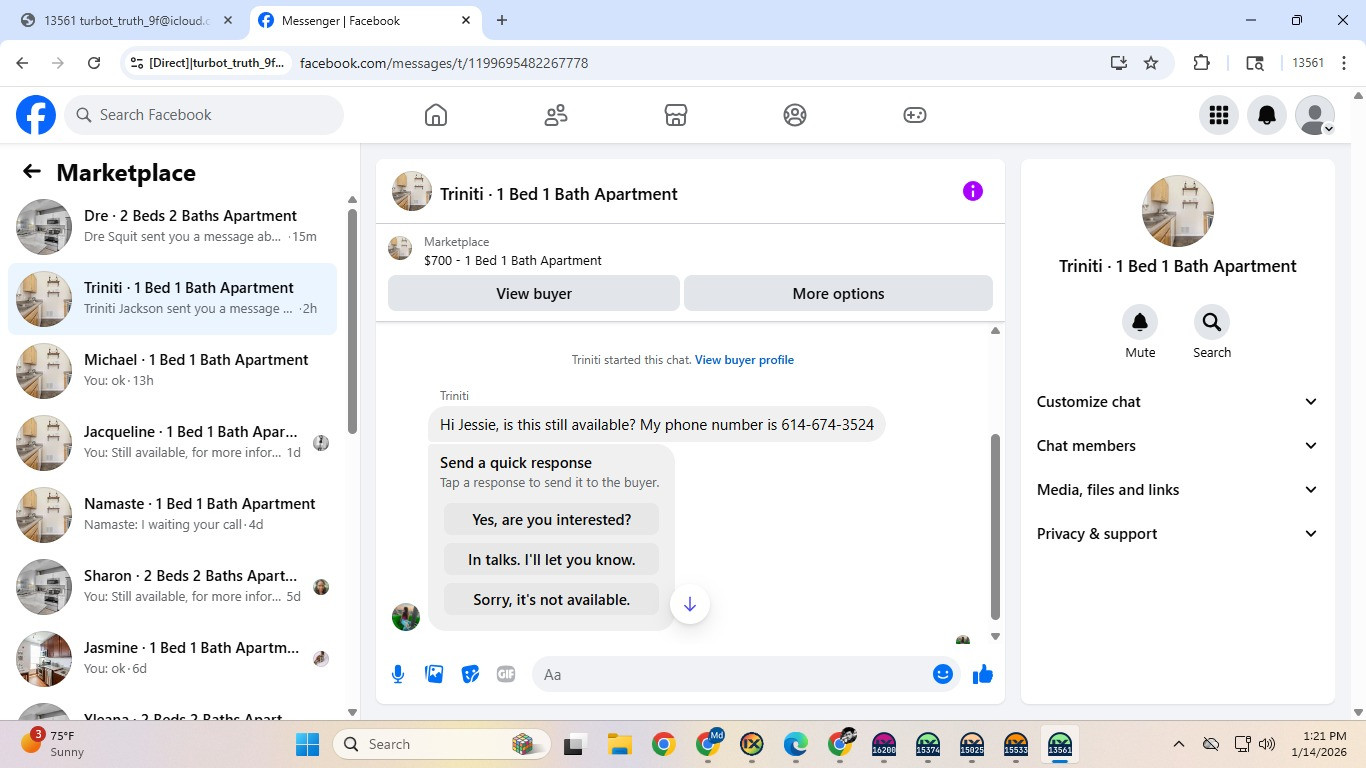Open the Marketplace storefront icon in top navigation
1366x768 pixels.
676,115
